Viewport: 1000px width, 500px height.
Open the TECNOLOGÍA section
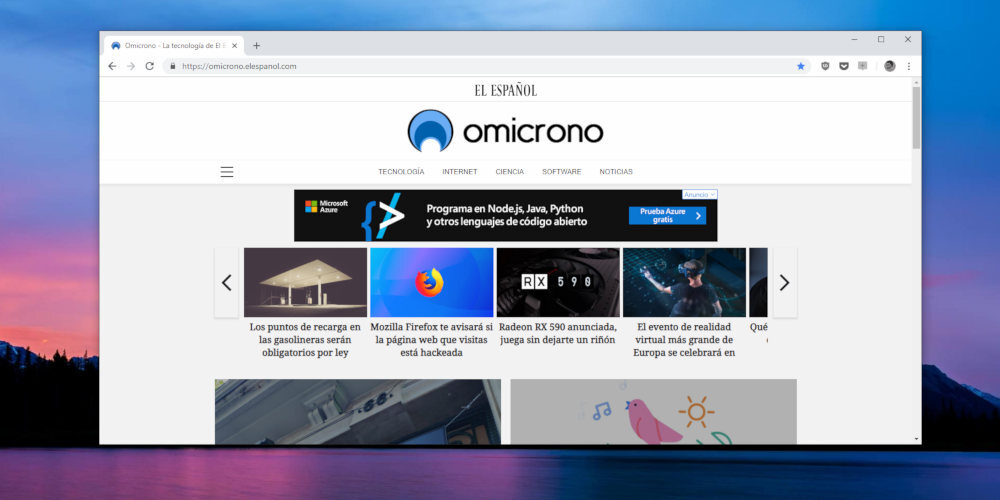tap(401, 172)
